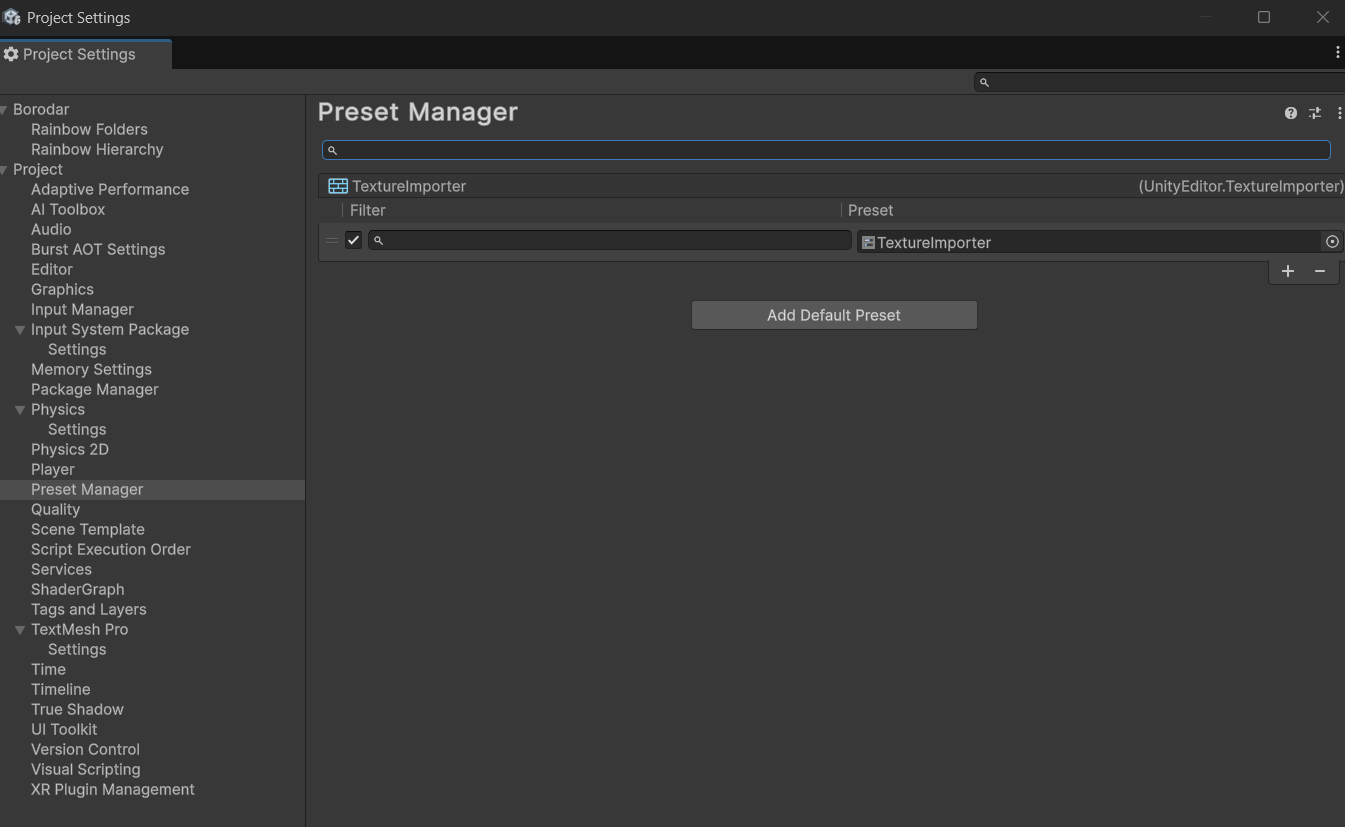Image resolution: width=1345 pixels, height=827 pixels.
Task: Open the Preset Manager help icon
Action: [x=1291, y=113]
